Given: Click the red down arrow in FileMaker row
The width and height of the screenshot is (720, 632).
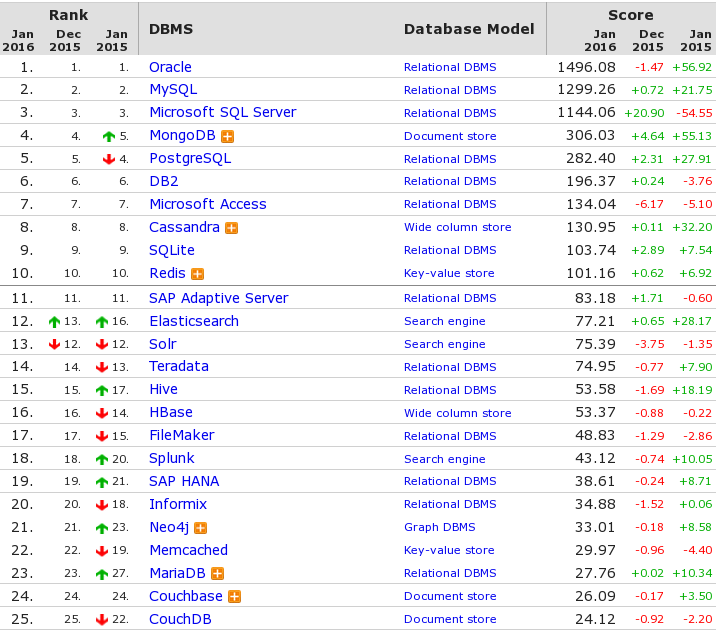Looking at the screenshot, I should (x=102, y=436).
